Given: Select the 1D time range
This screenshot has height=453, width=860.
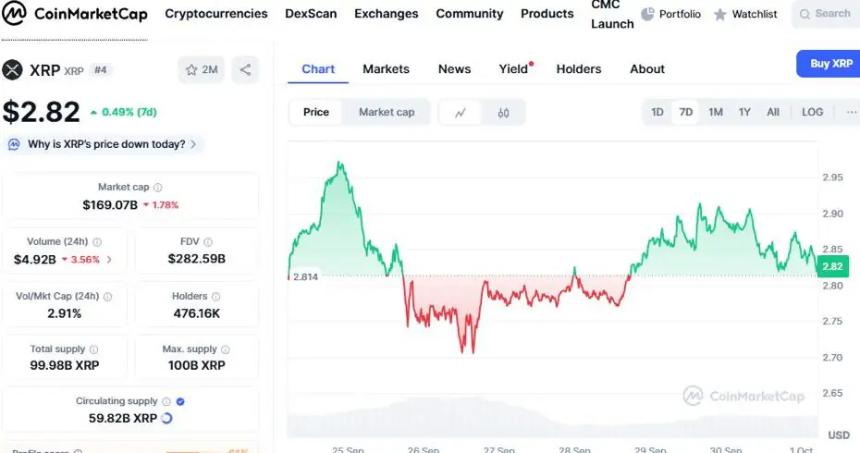Looking at the screenshot, I should click(x=657, y=112).
